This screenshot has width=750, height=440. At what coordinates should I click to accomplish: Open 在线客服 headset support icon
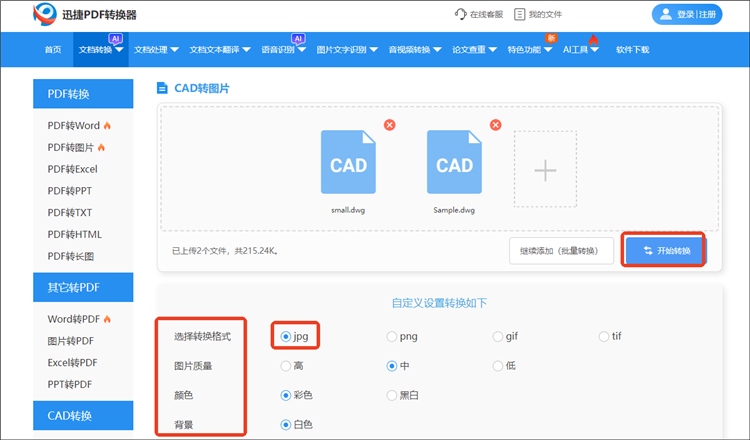tap(460, 15)
